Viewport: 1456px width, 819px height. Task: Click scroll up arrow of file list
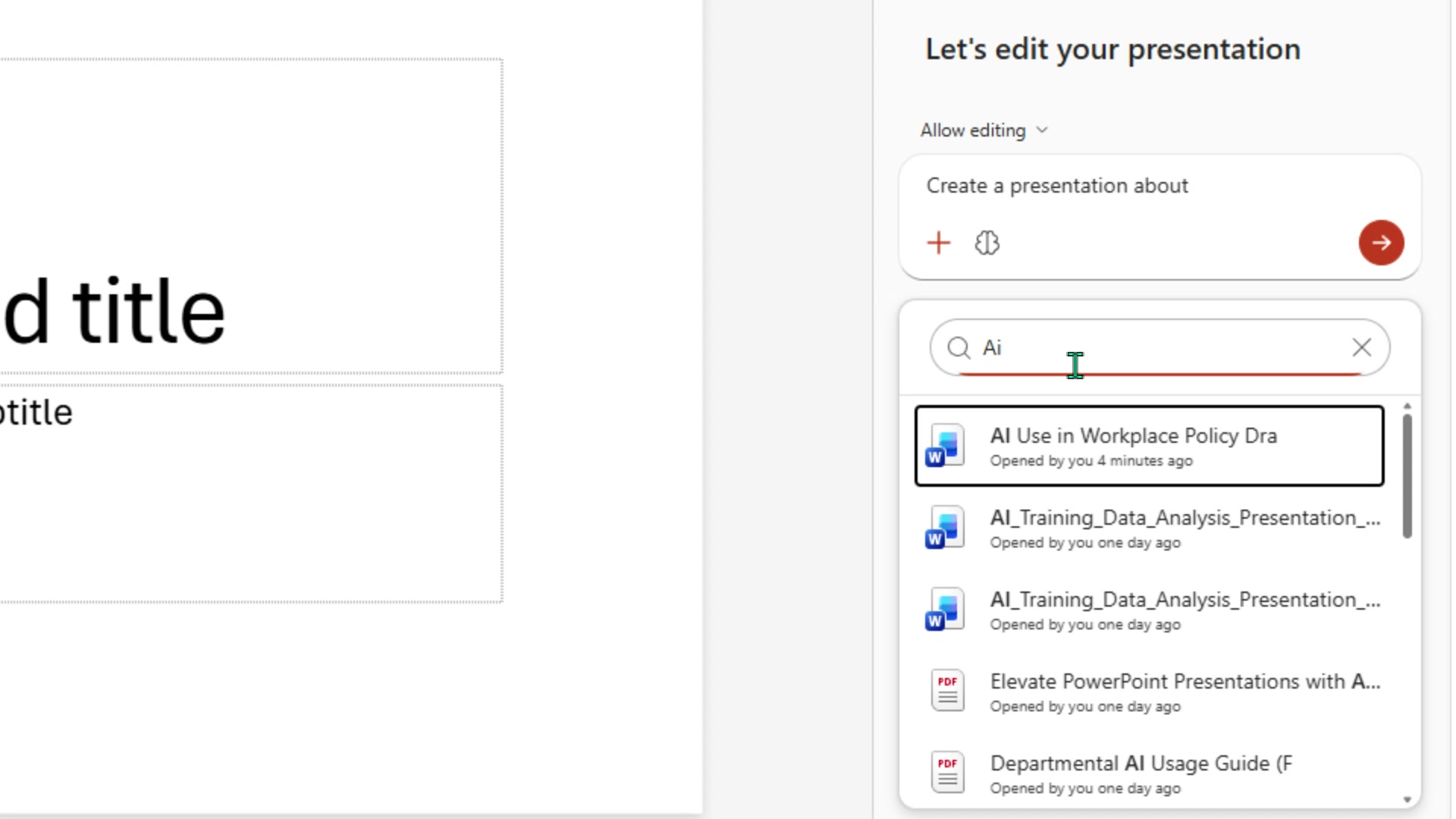1407,406
